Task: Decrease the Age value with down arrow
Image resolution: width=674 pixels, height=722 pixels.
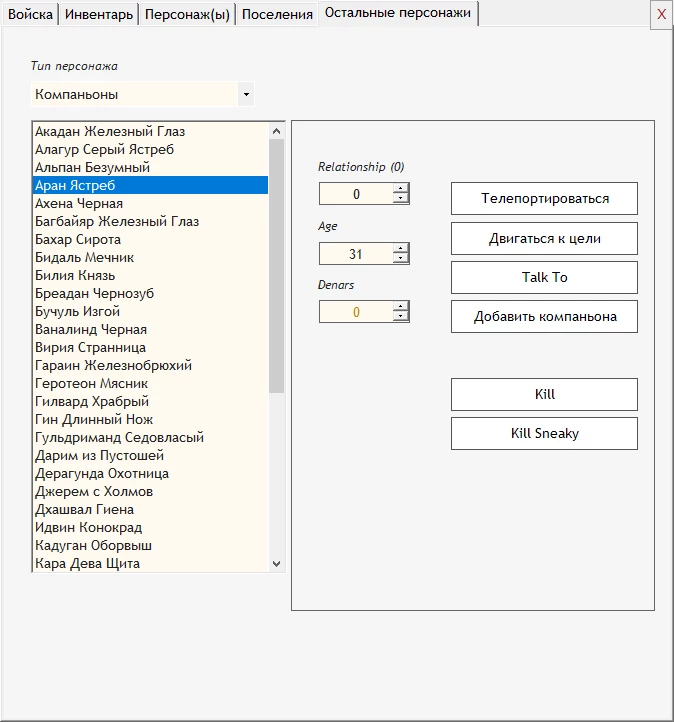Action: coord(401,258)
